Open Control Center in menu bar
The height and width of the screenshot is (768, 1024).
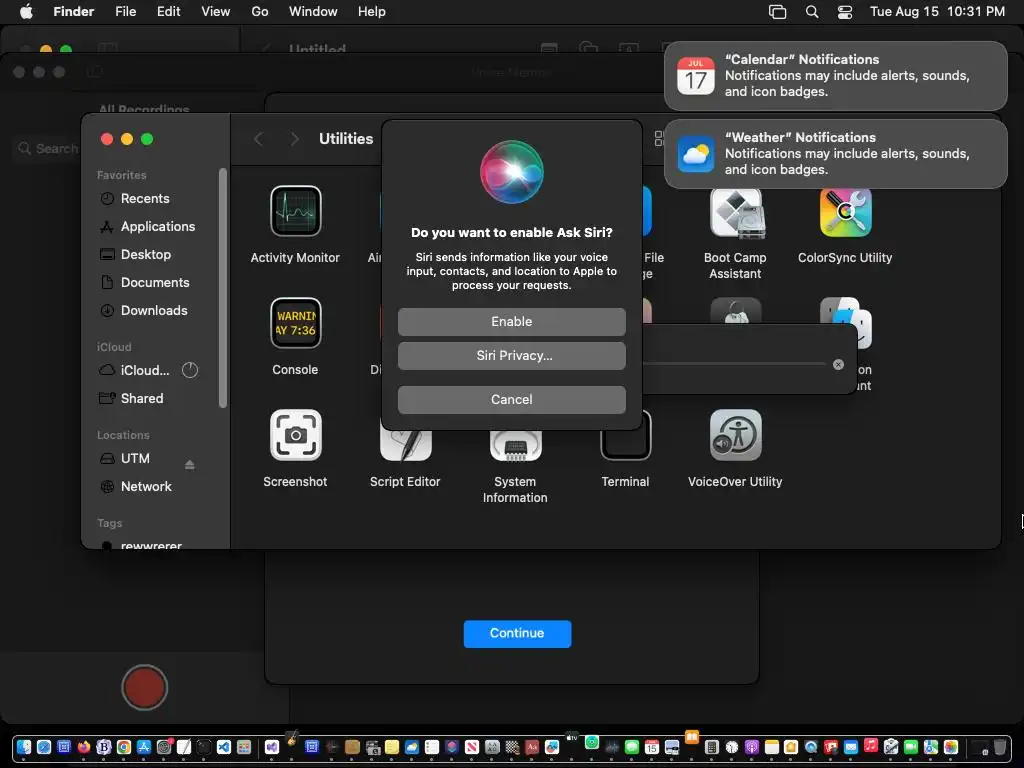tap(845, 12)
